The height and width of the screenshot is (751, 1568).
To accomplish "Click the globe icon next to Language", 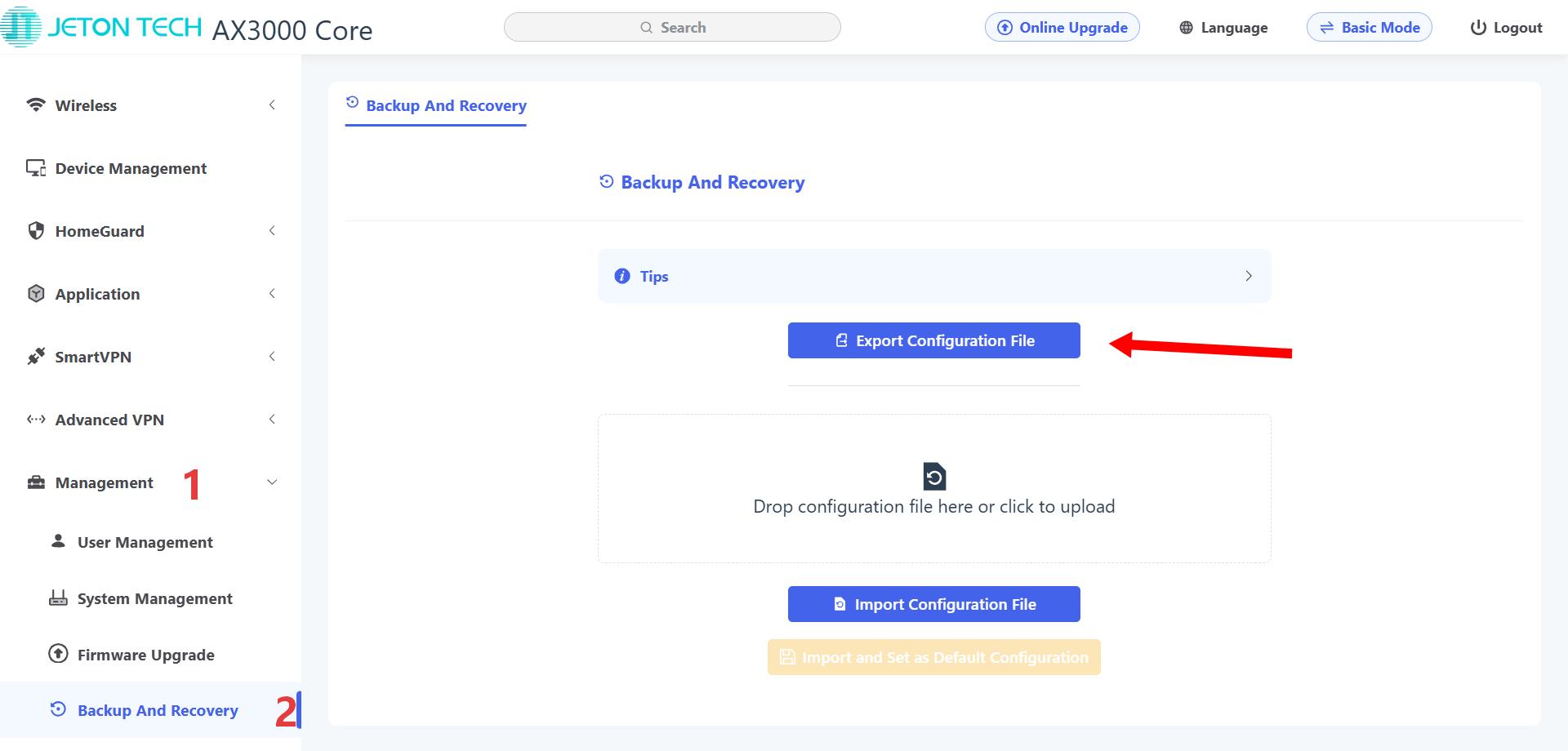I will click(x=1186, y=28).
